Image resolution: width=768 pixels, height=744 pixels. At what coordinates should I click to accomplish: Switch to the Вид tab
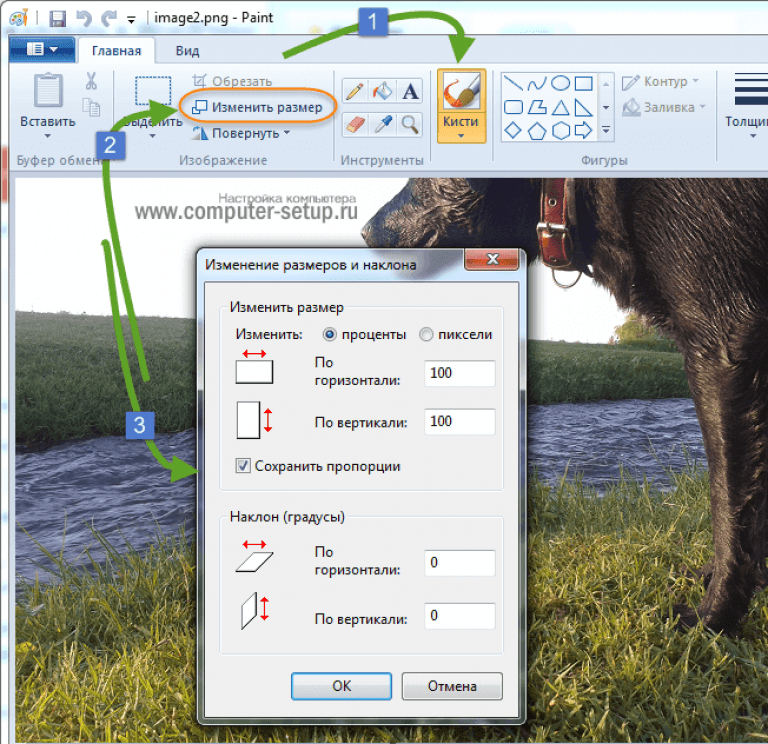187,50
